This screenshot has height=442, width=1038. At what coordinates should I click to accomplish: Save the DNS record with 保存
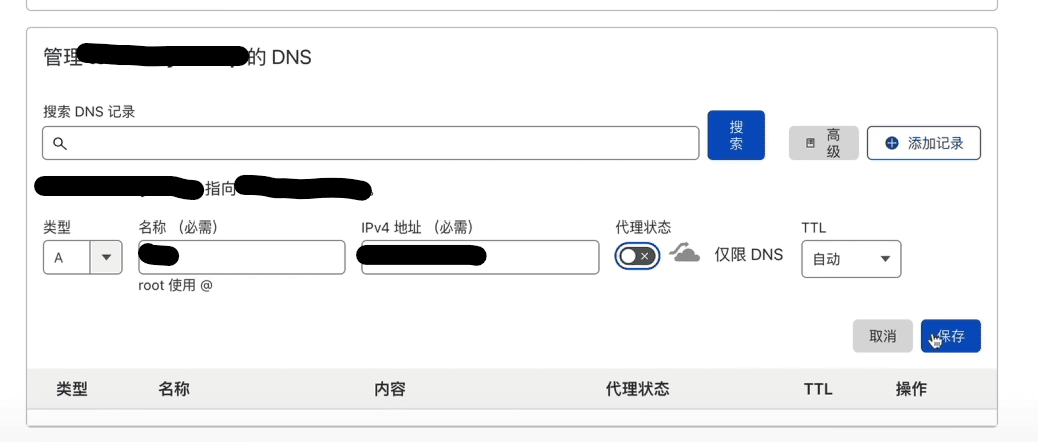(x=951, y=336)
